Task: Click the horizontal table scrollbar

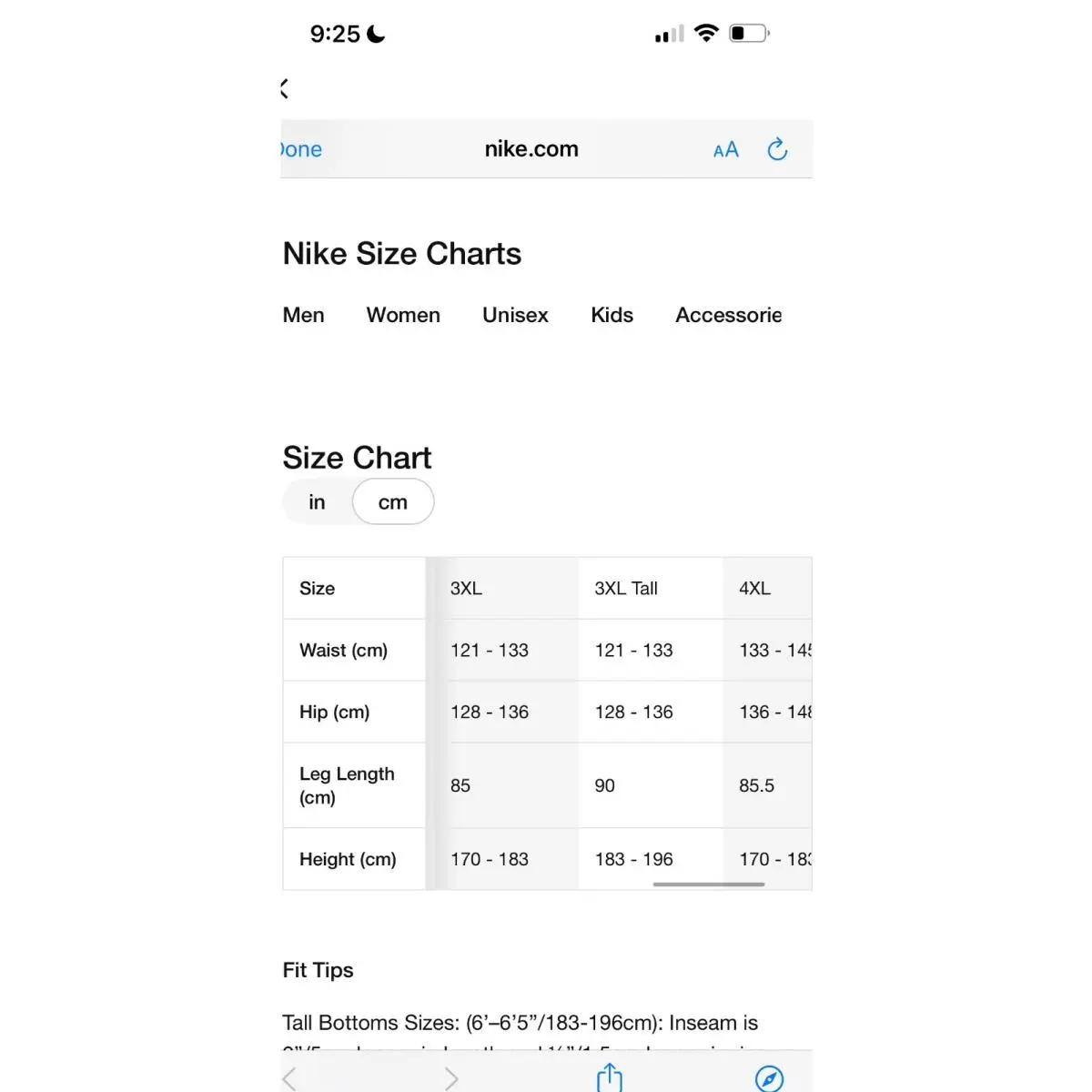Action: (x=709, y=884)
